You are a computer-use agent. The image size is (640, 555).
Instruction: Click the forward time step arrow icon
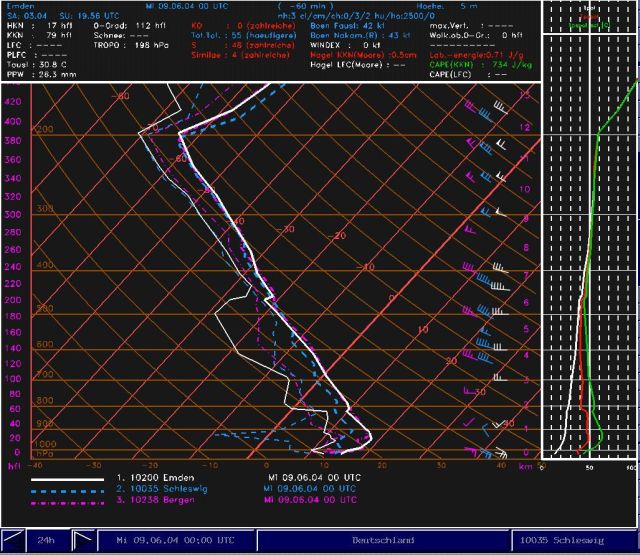[x=83, y=540]
